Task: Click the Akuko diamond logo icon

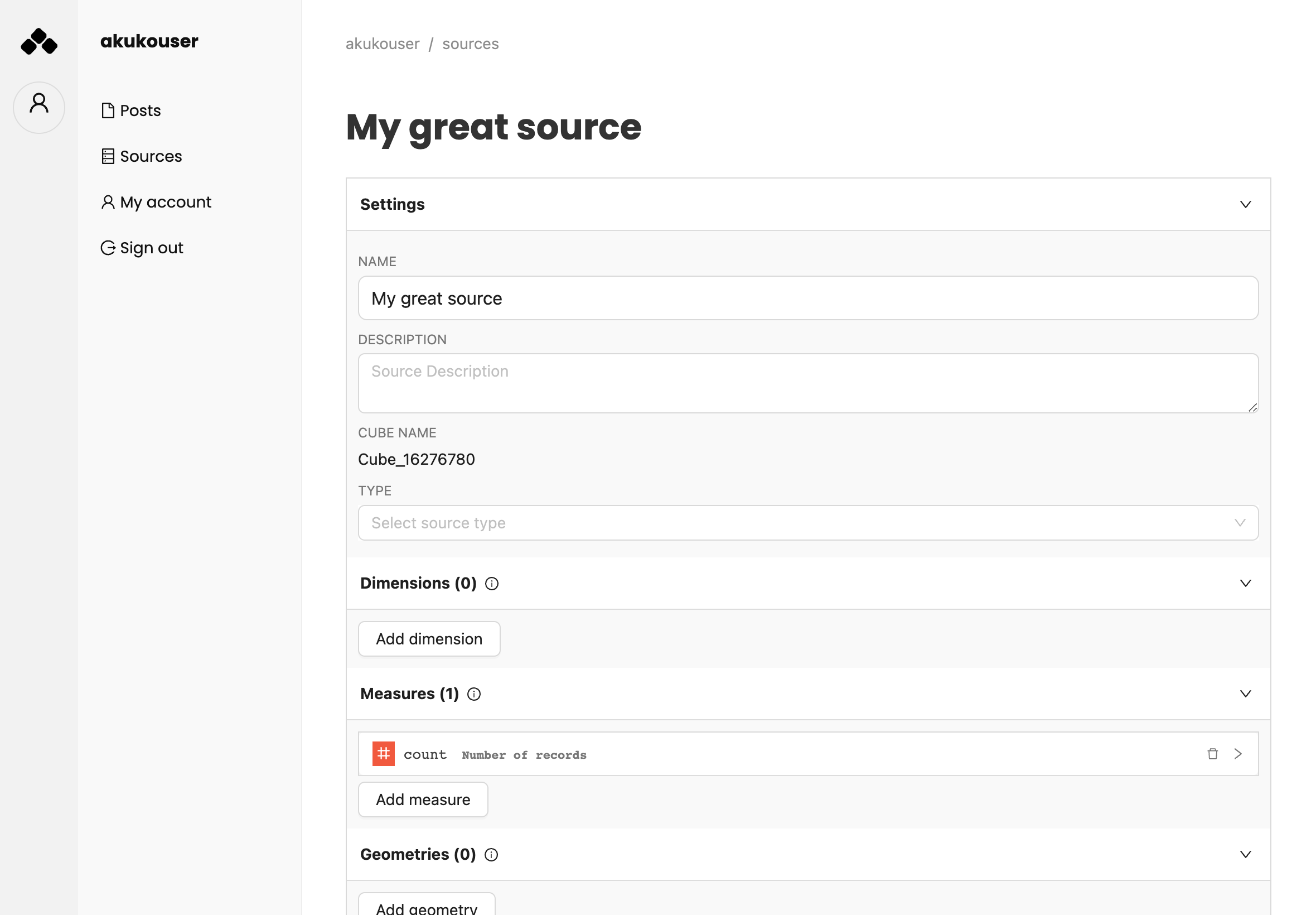Action: (x=39, y=41)
